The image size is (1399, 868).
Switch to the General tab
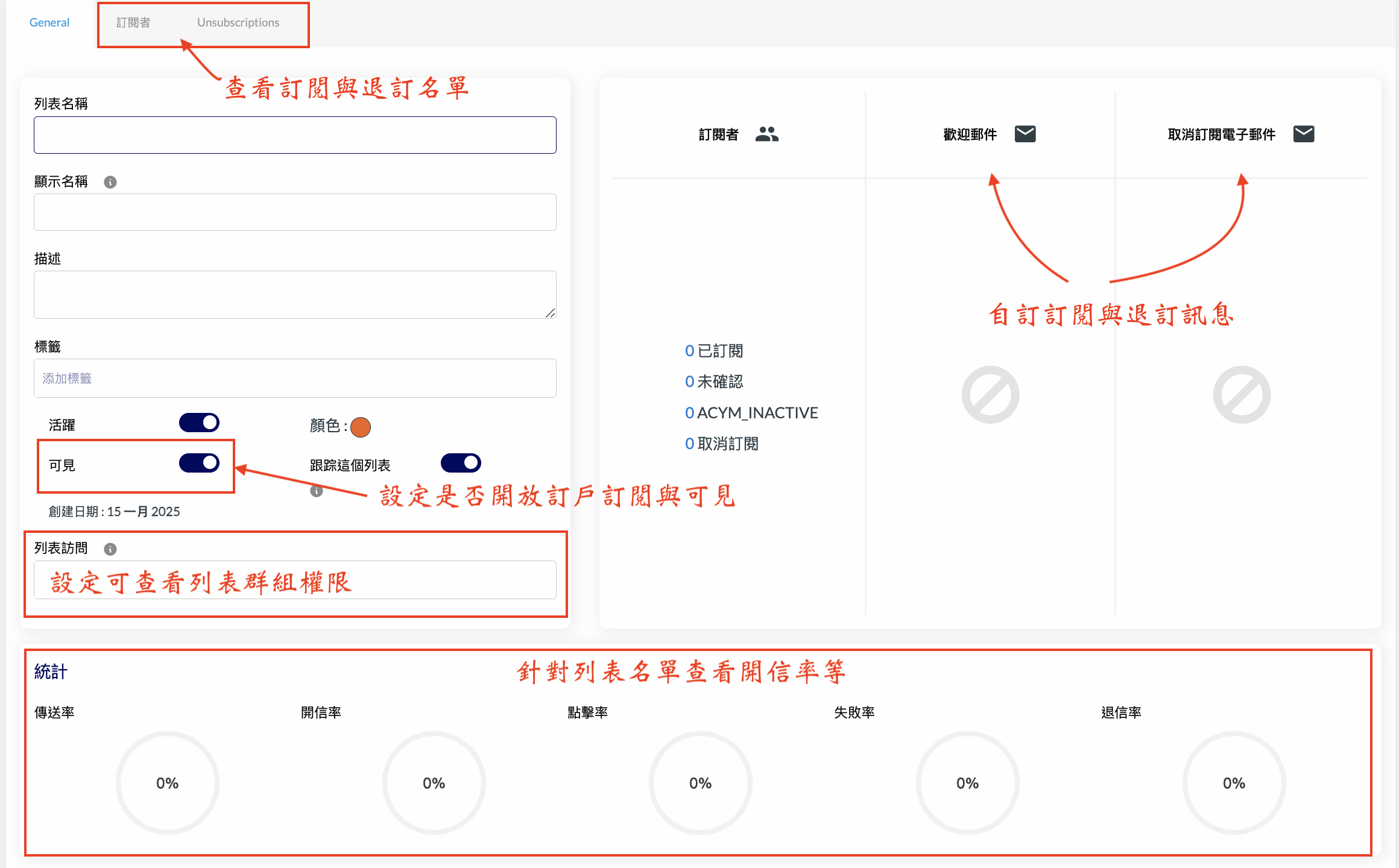coord(49,22)
